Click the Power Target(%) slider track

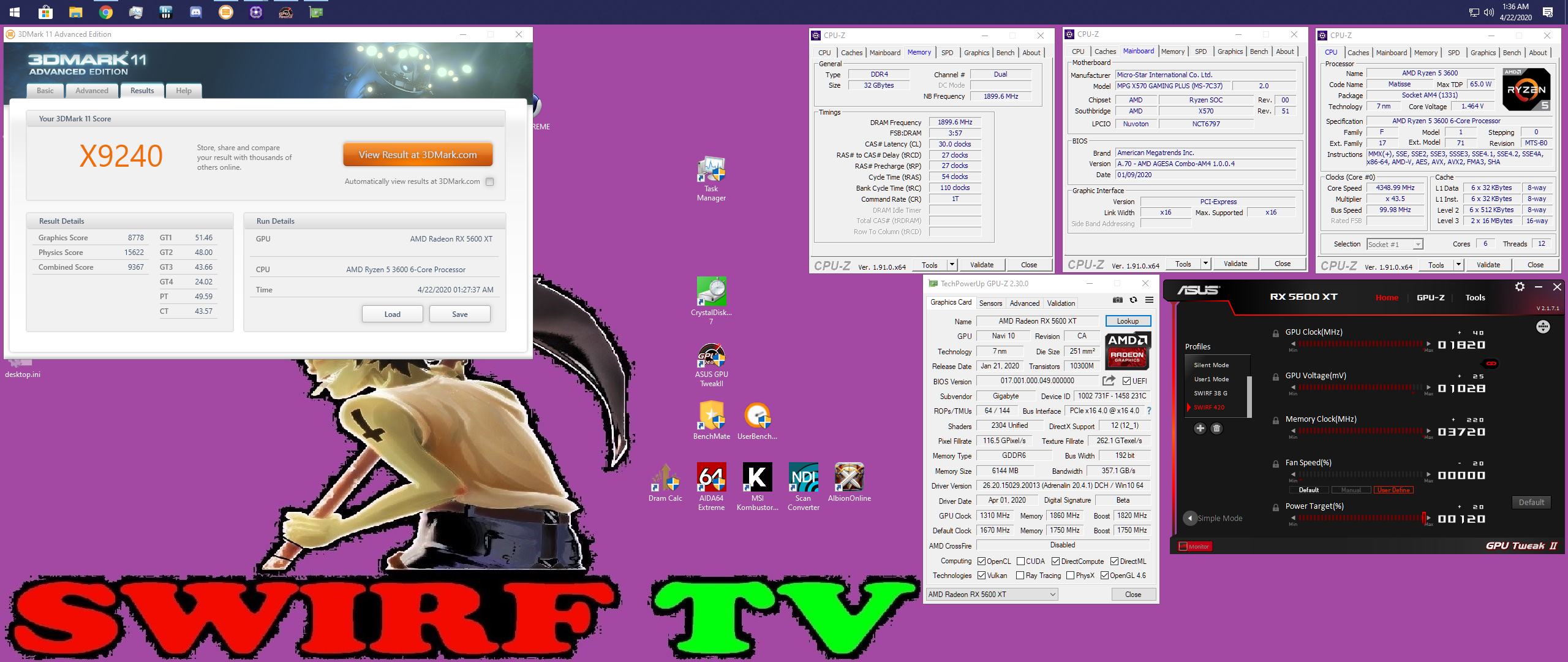[1360, 519]
